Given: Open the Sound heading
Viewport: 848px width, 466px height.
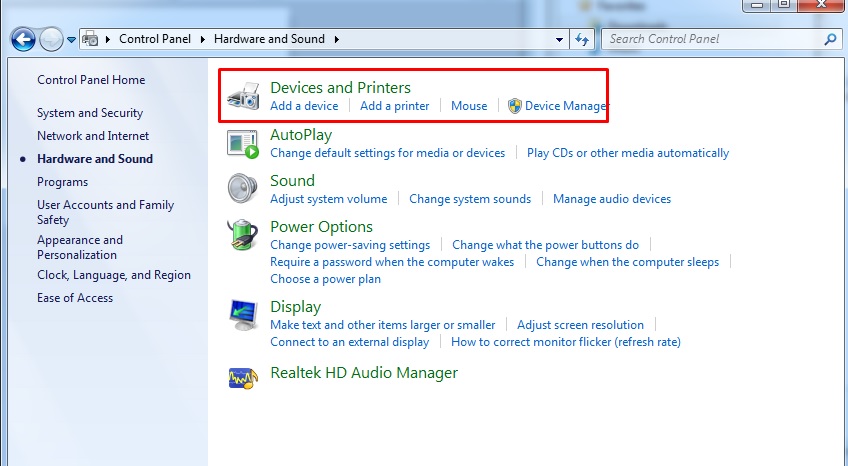Looking at the screenshot, I should [x=292, y=181].
